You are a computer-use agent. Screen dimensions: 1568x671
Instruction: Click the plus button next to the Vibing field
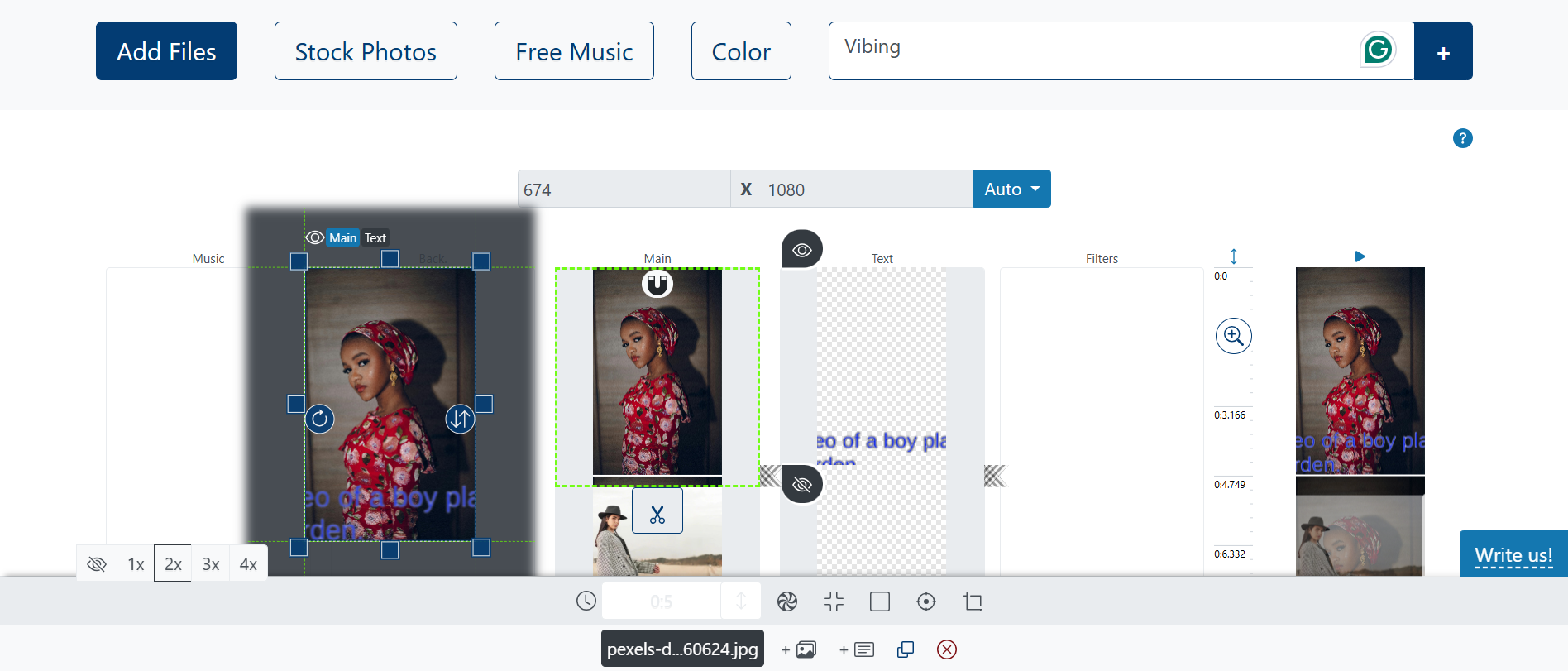point(1443,50)
